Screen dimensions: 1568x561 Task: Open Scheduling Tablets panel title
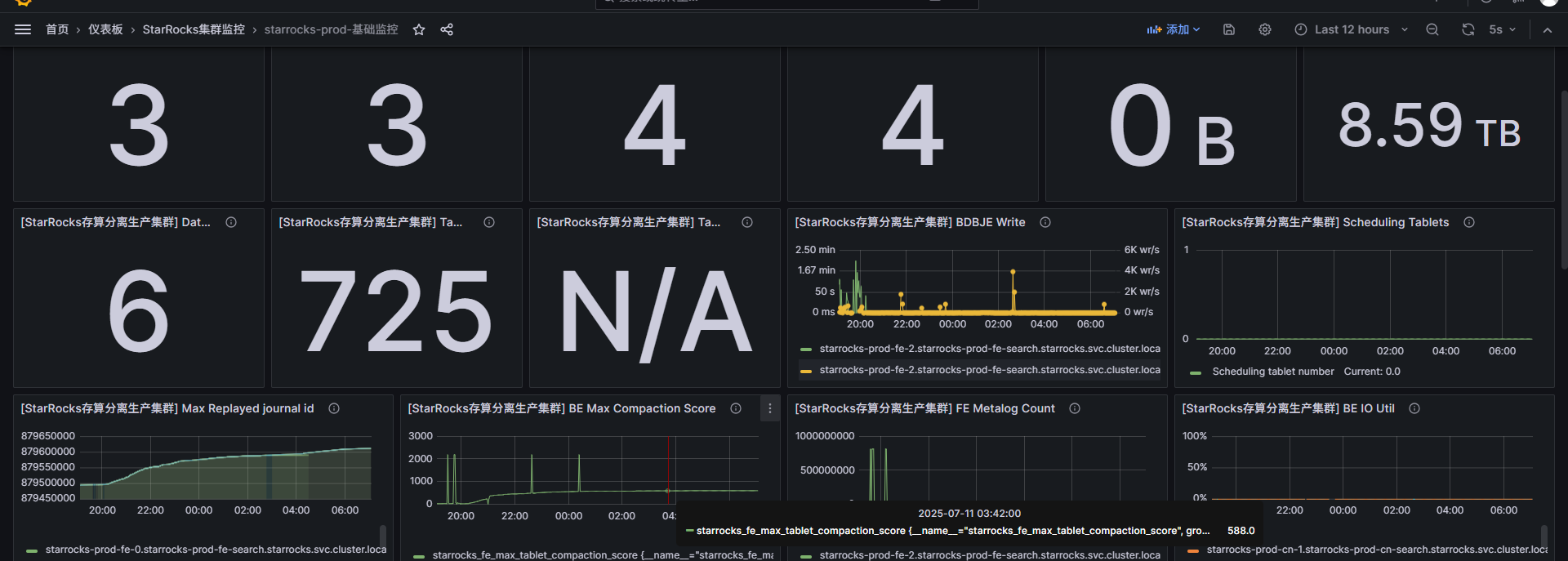click(x=1316, y=222)
